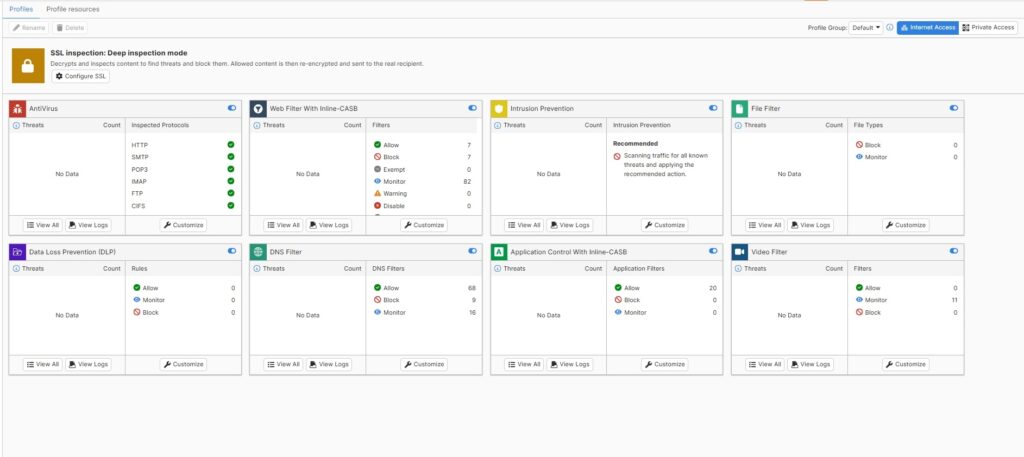
Task: Click the Data Loss Prevention icon
Action: [18, 252]
